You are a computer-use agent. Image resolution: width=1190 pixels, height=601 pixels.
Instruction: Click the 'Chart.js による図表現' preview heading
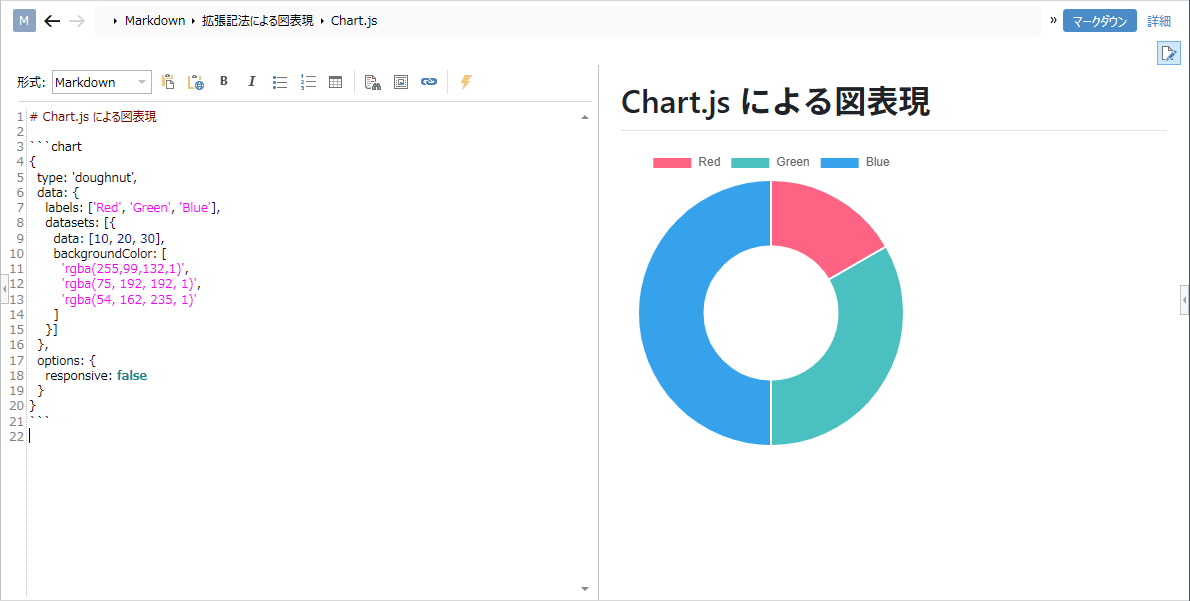pyautogui.click(x=775, y=102)
